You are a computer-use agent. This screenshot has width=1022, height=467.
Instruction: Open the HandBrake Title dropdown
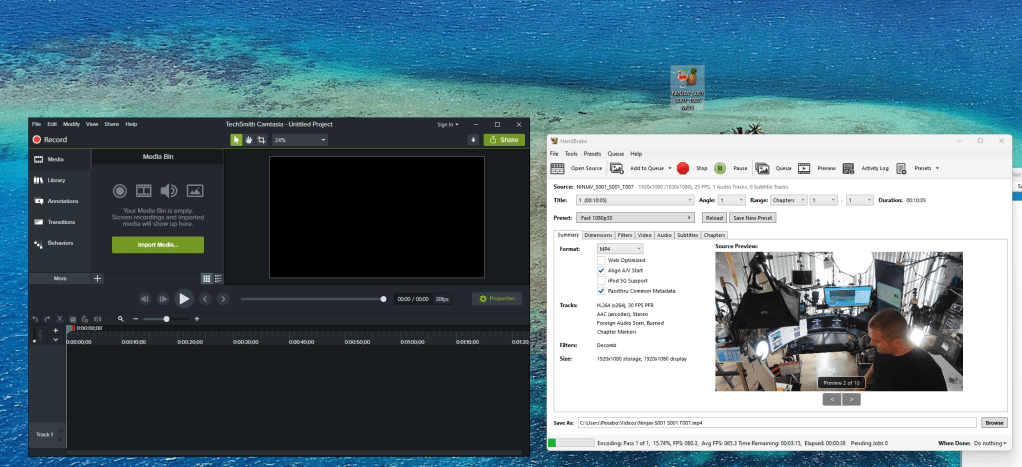click(x=634, y=200)
